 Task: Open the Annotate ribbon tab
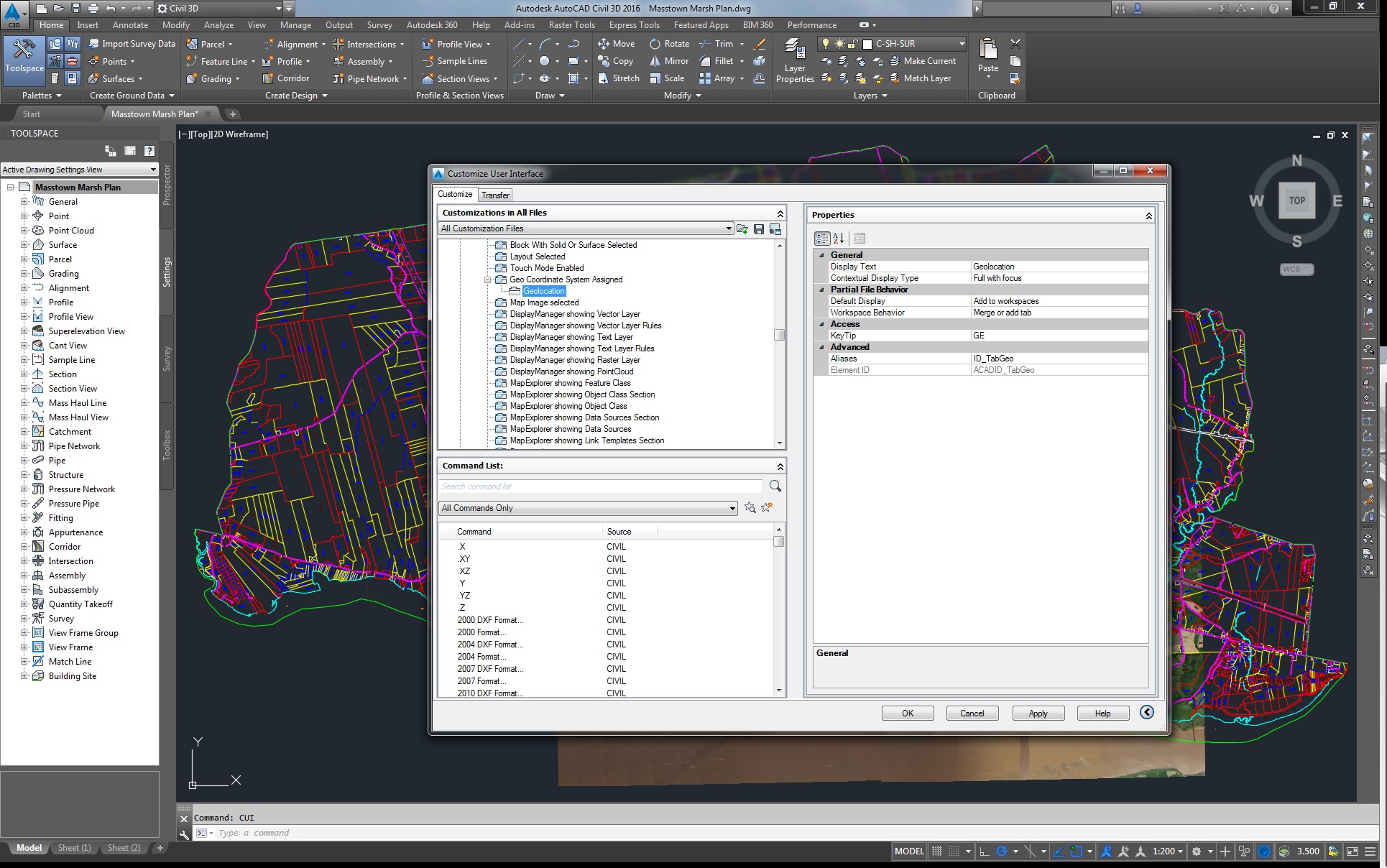coord(130,25)
